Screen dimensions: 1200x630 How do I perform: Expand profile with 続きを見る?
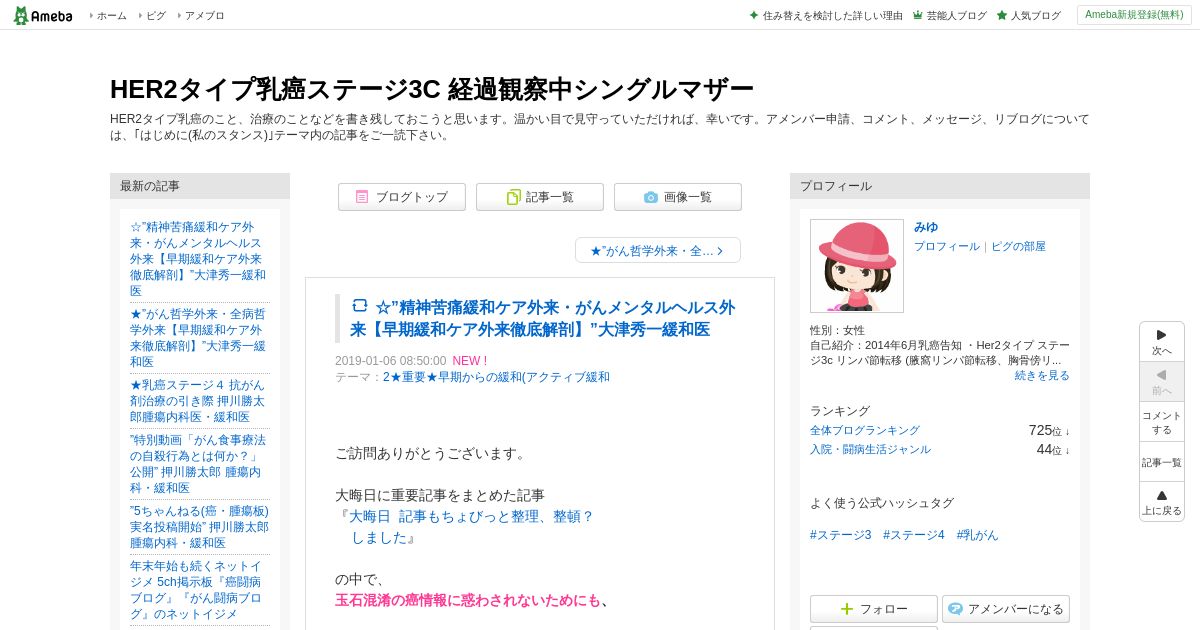(1042, 375)
